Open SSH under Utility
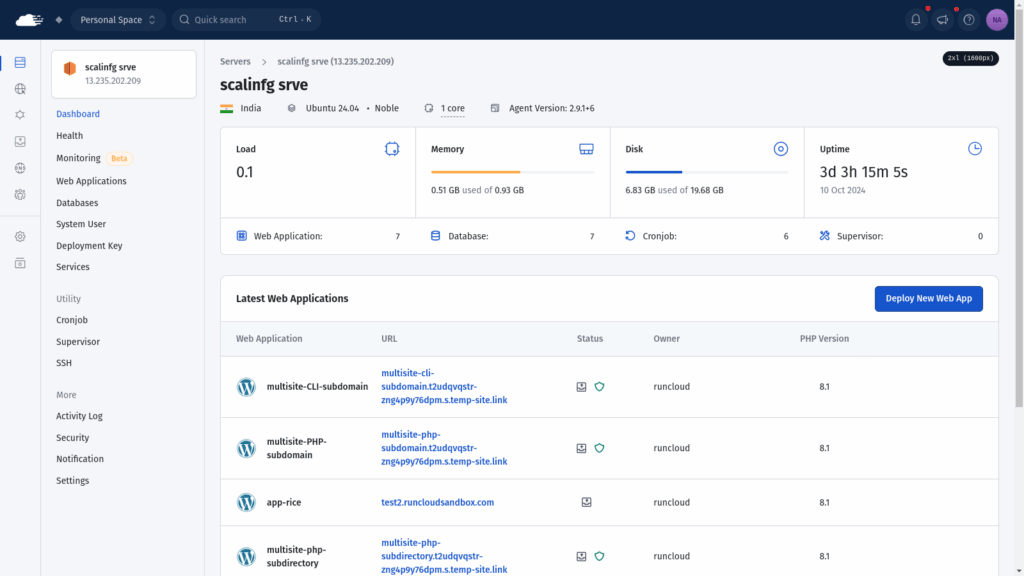The width and height of the screenshot is (1024, 576). pyautogui.click(x=64, y=363)
